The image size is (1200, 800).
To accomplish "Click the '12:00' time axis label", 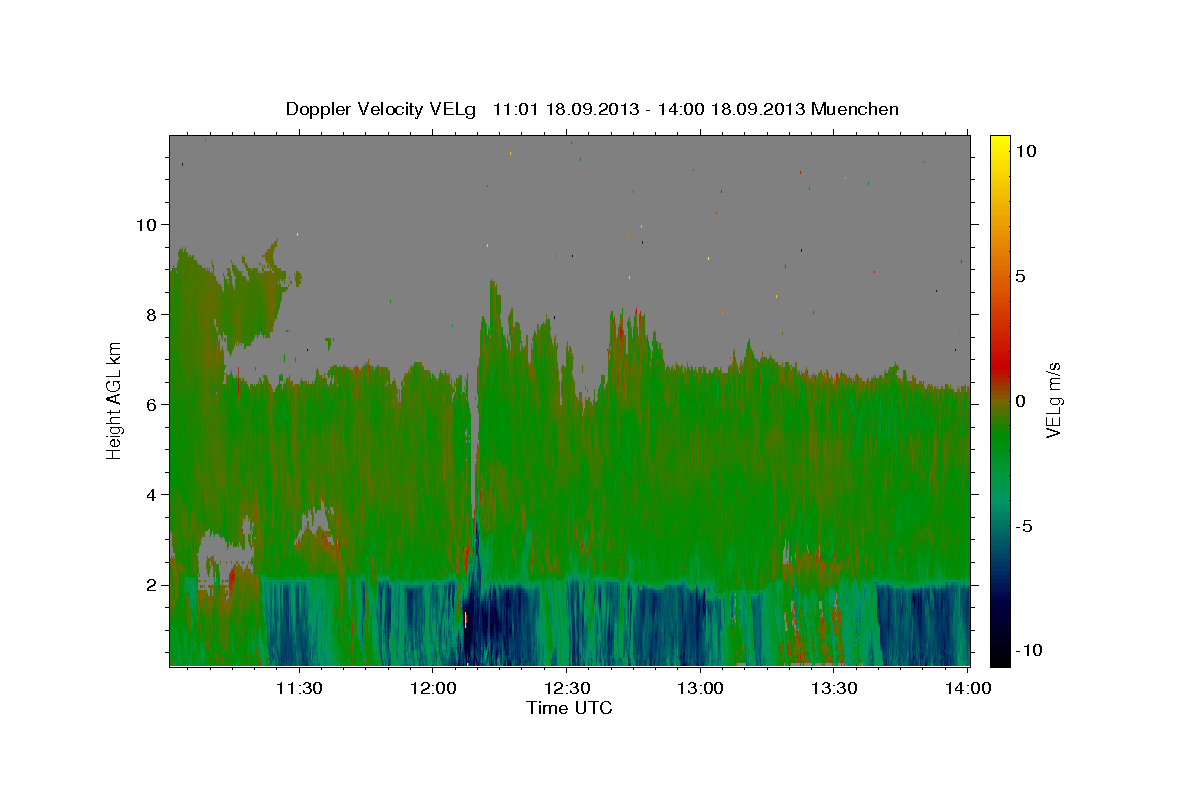I will click(432, 688).
